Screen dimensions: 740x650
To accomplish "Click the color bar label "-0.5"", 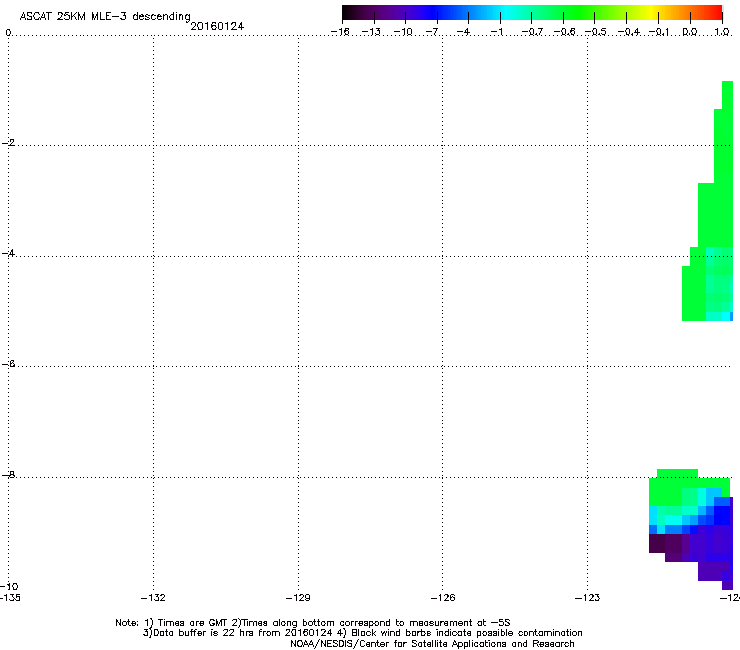I will click(x=596, y=32).
